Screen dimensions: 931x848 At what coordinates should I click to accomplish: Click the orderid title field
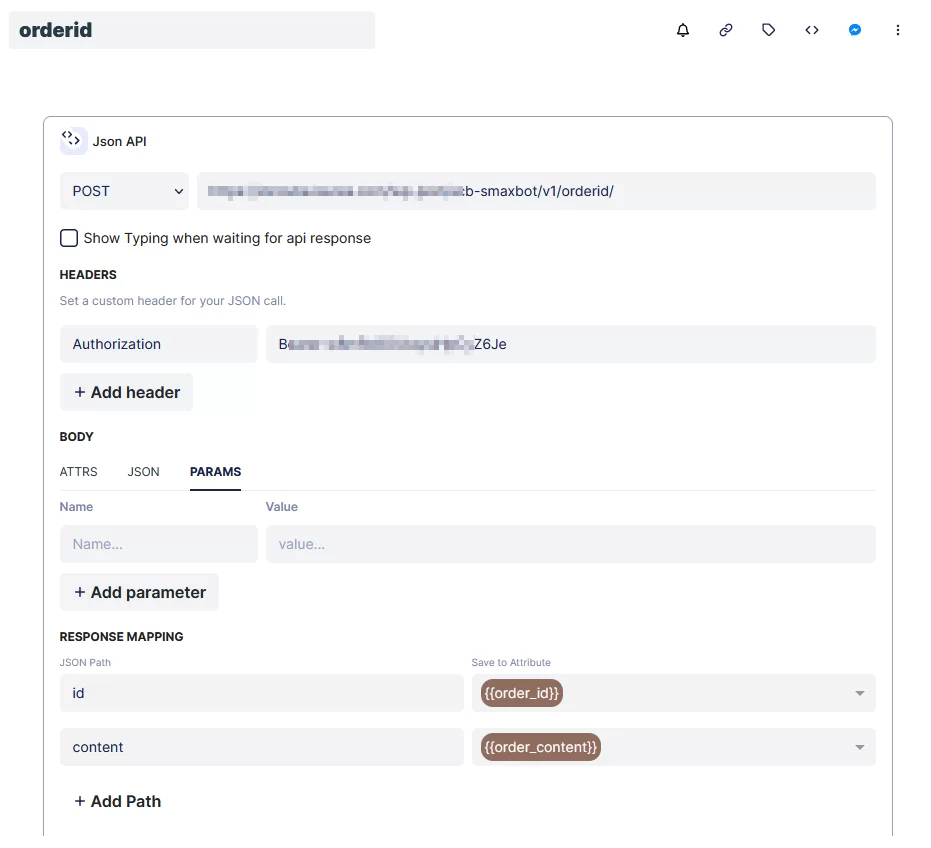pyautogui.click(x=192, y=30)
